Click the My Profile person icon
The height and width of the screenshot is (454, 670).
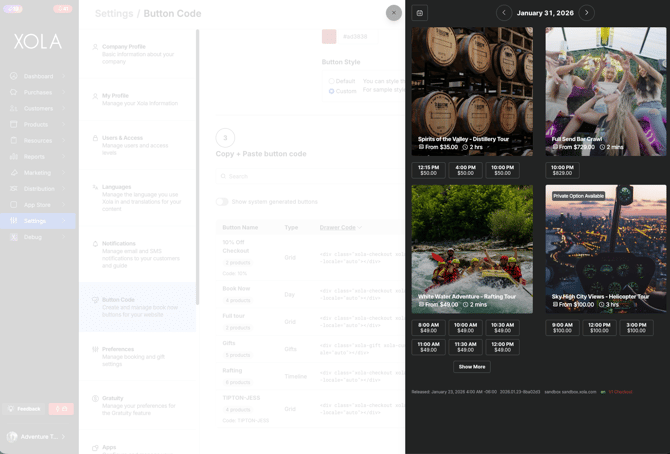tap(95, 96)
